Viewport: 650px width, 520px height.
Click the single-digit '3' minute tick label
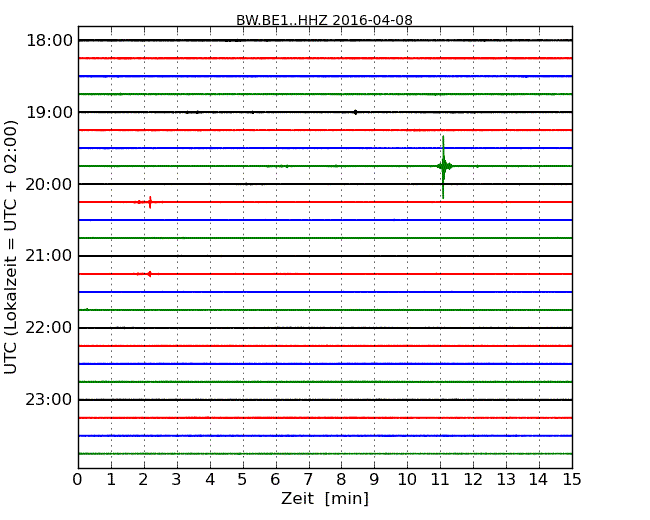[x=177, y=480]
